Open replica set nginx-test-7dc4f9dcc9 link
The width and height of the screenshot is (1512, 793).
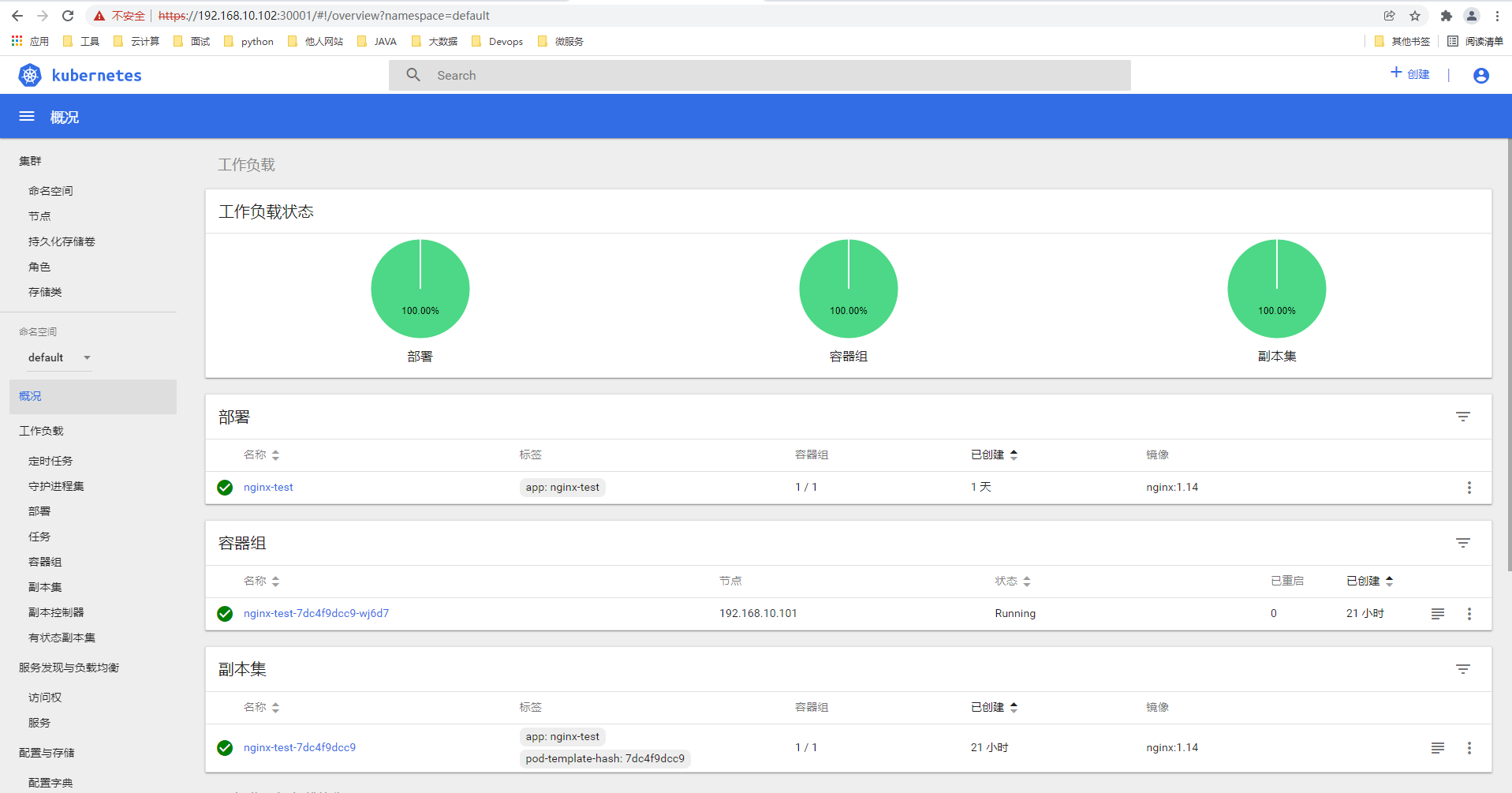point(300,748)
